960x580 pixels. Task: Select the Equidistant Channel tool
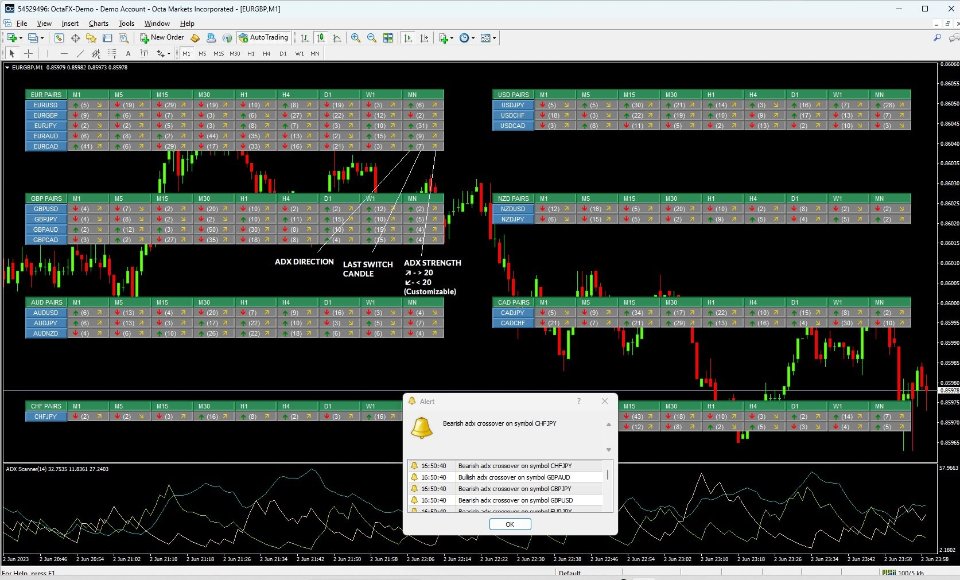click(96, 54)
